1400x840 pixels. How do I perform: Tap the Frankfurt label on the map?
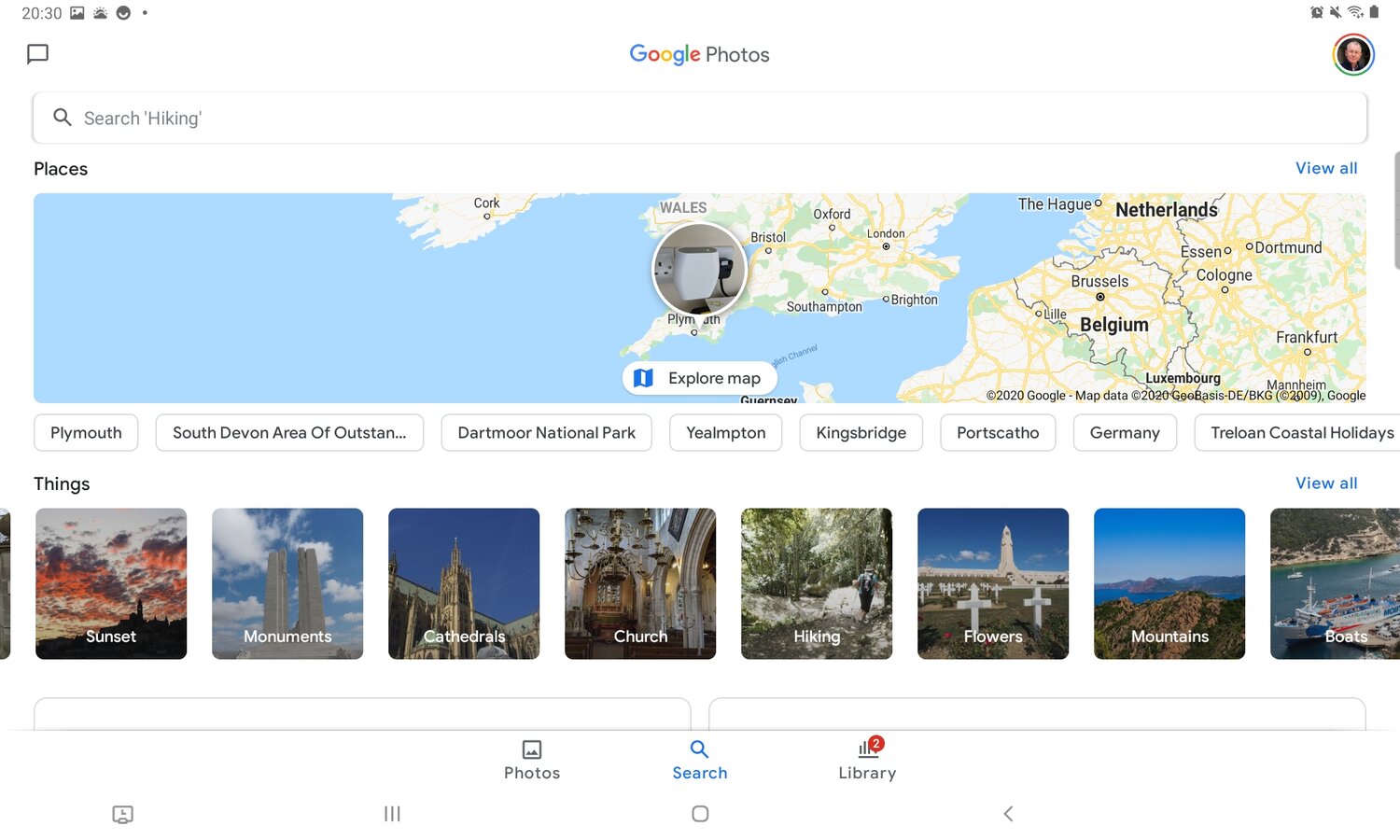coord(1307,337)
